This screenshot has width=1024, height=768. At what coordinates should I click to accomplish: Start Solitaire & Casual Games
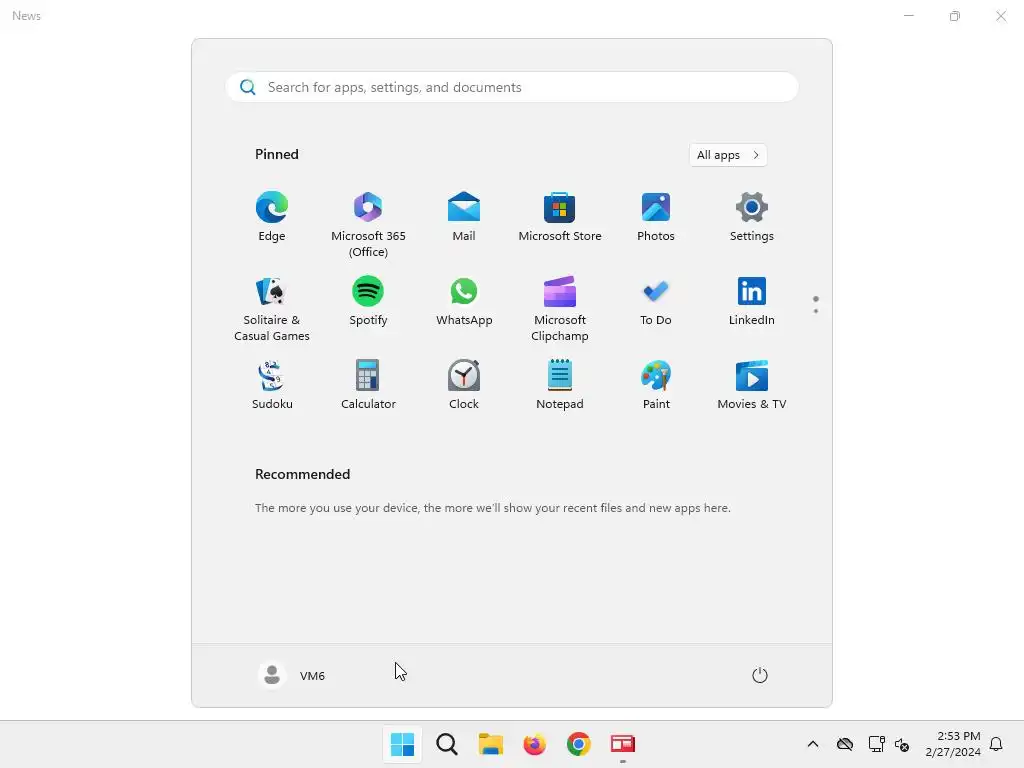tap(272, 308)
